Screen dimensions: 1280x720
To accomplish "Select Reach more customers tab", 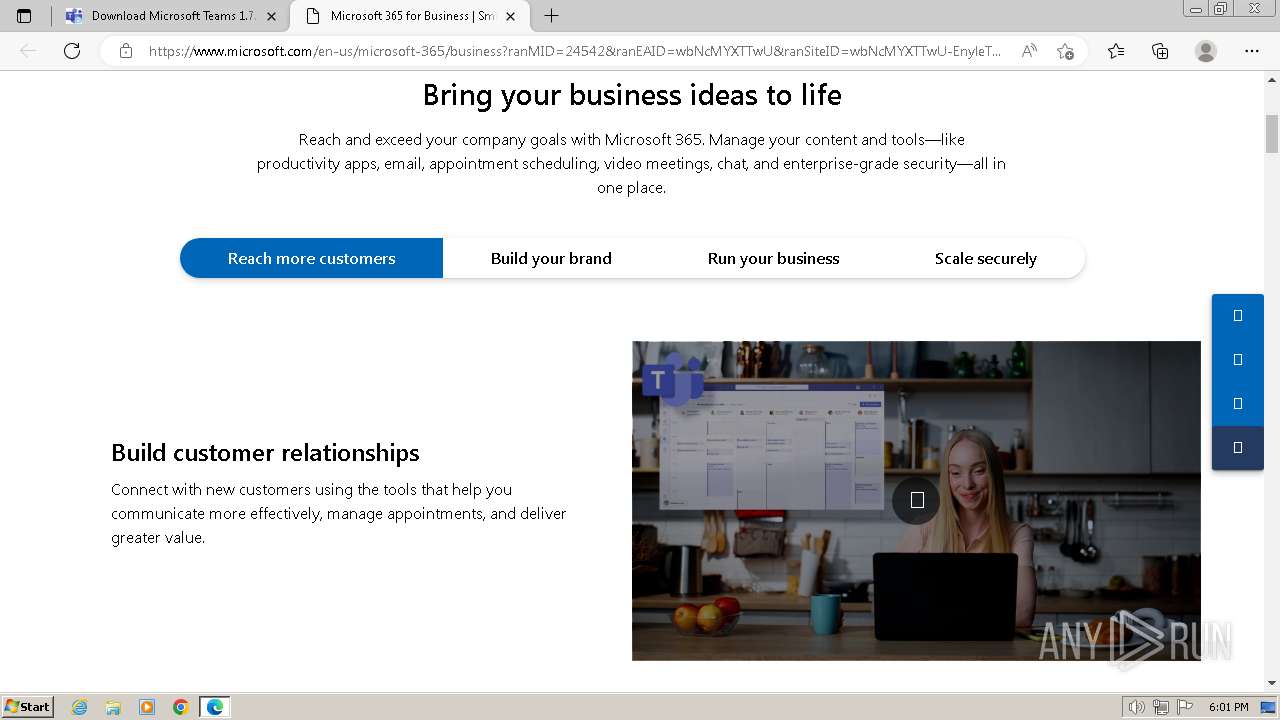I will click(x=311, y=258).
